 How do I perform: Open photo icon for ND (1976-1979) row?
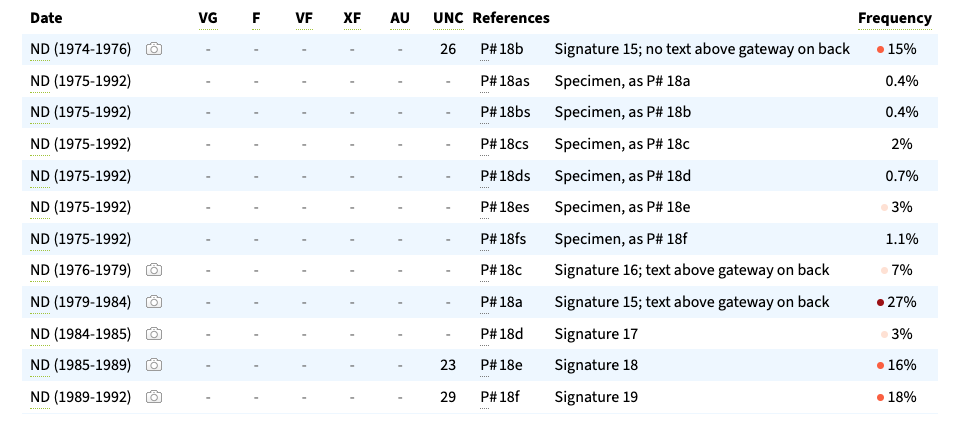click(x=154, y=270)
